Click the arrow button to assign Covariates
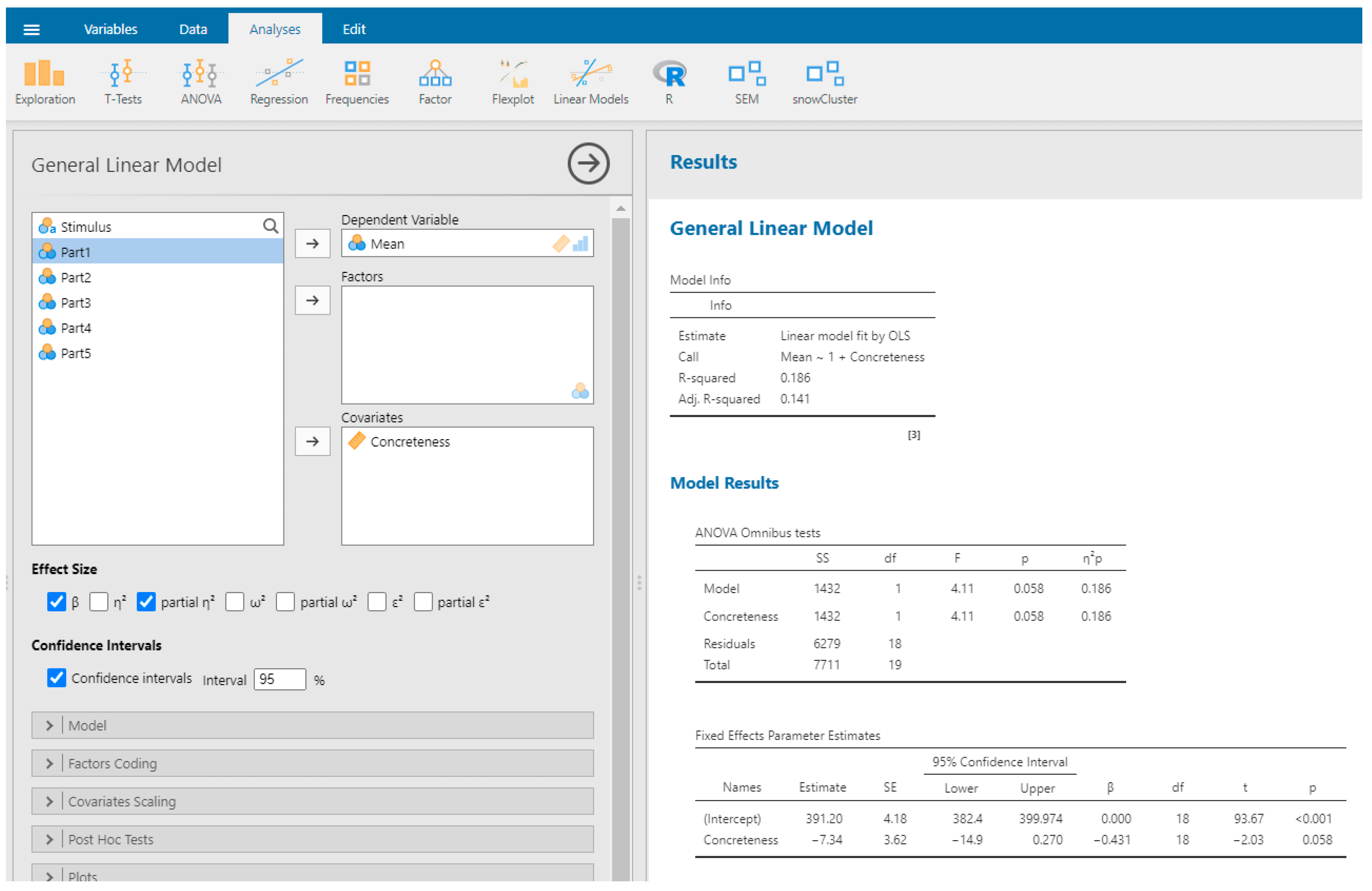The height and width of the screenshot is (891, 1372). pos(313,441)
